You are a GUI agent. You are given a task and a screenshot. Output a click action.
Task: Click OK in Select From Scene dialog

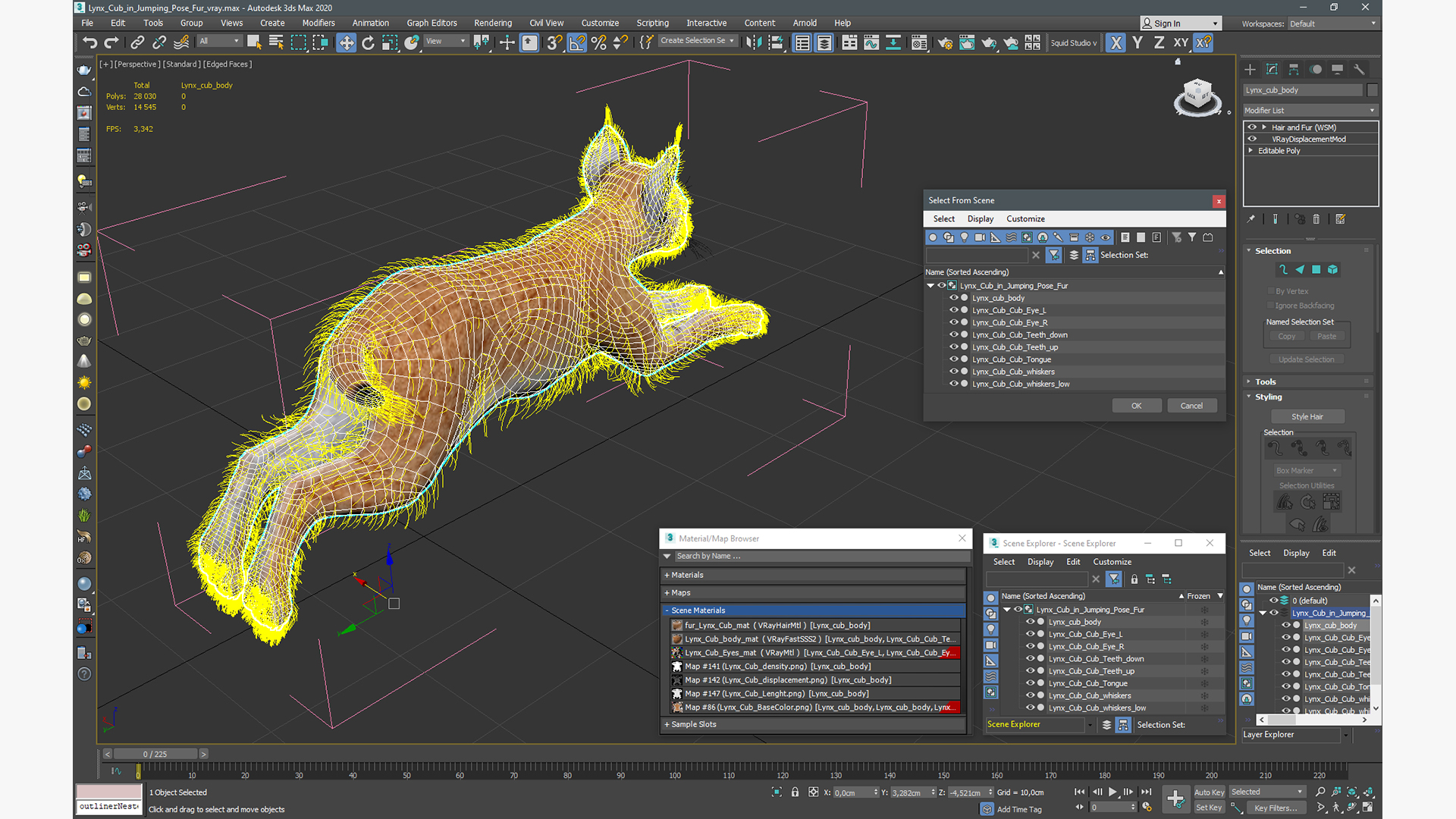tap(1137, 406)
